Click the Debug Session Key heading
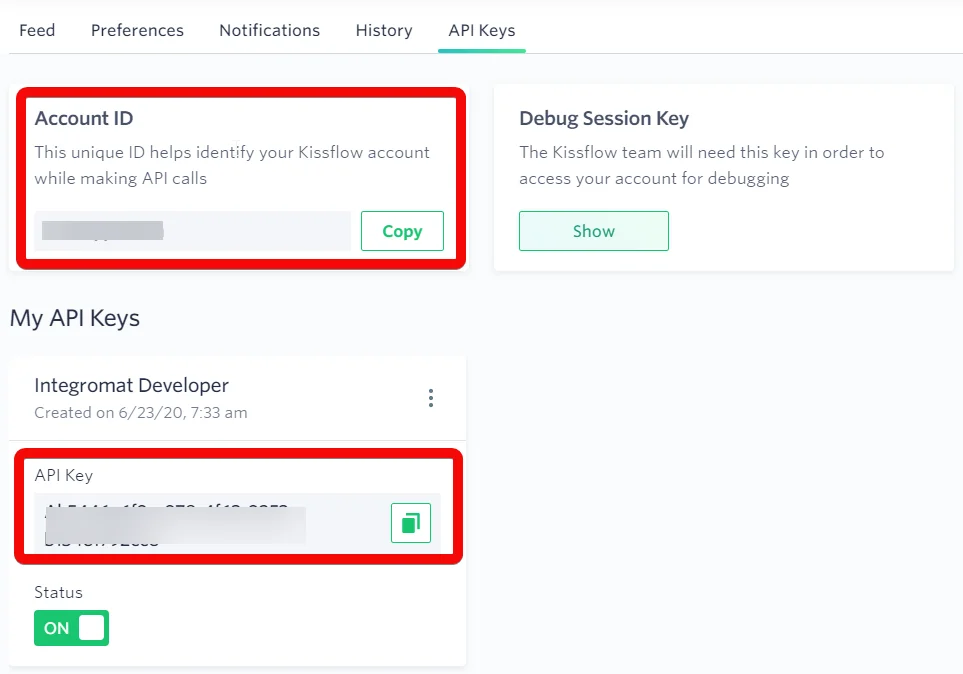 click(604, 118)
